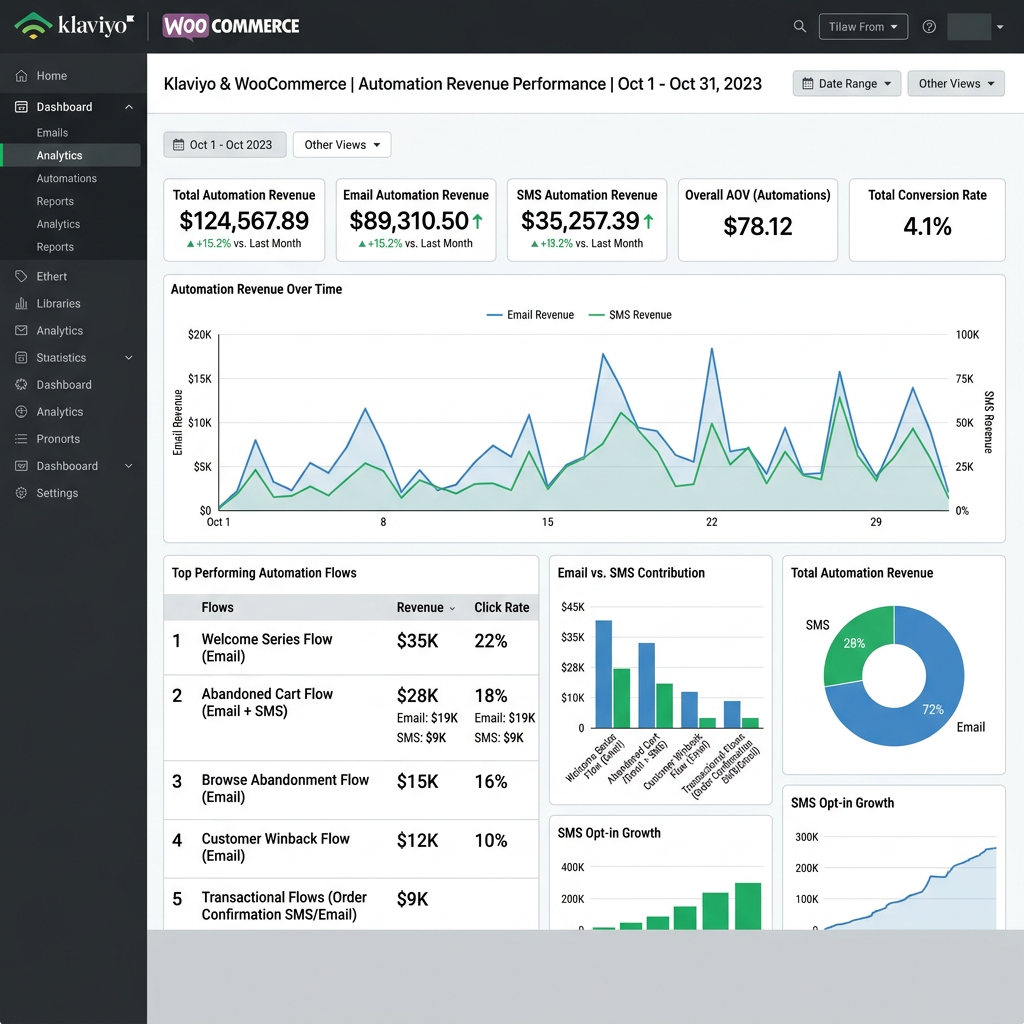The width and height of the screenshot is (1024, 1024).
Task: Select Abandoned Cart Flow row
Action: pyautogui.click(x=351, y=718)
